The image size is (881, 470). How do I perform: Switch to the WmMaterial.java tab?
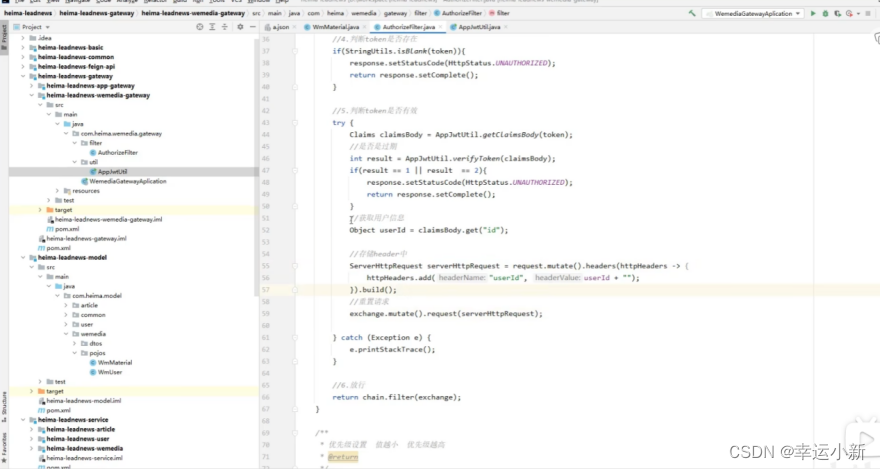tap(335, 27)
